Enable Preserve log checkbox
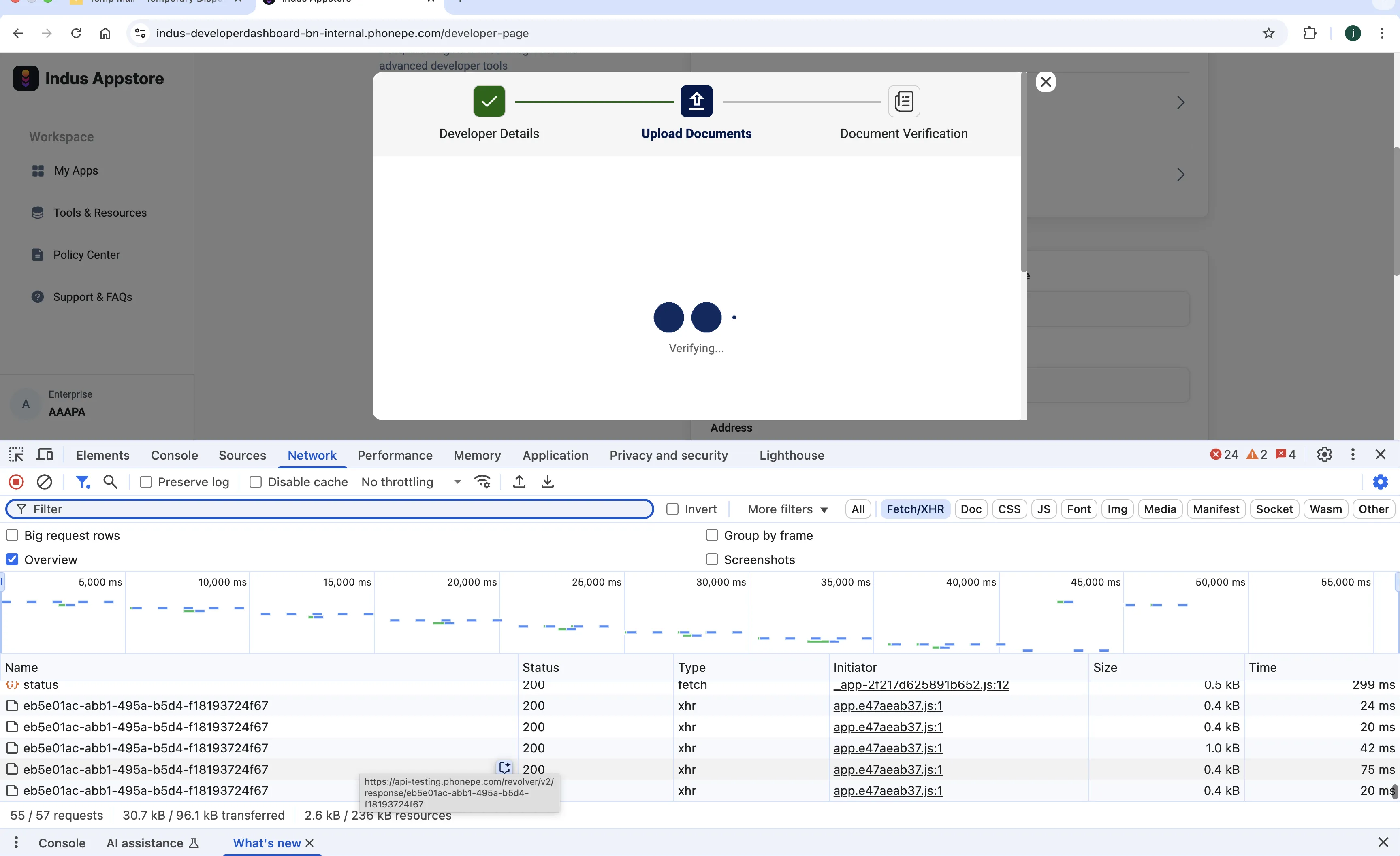The image size is (1400, 856). point(146,482)
